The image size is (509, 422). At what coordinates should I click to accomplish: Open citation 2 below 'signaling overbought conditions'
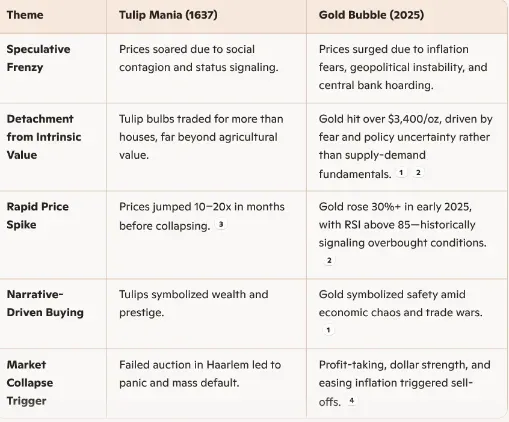[x=329, y=260]
